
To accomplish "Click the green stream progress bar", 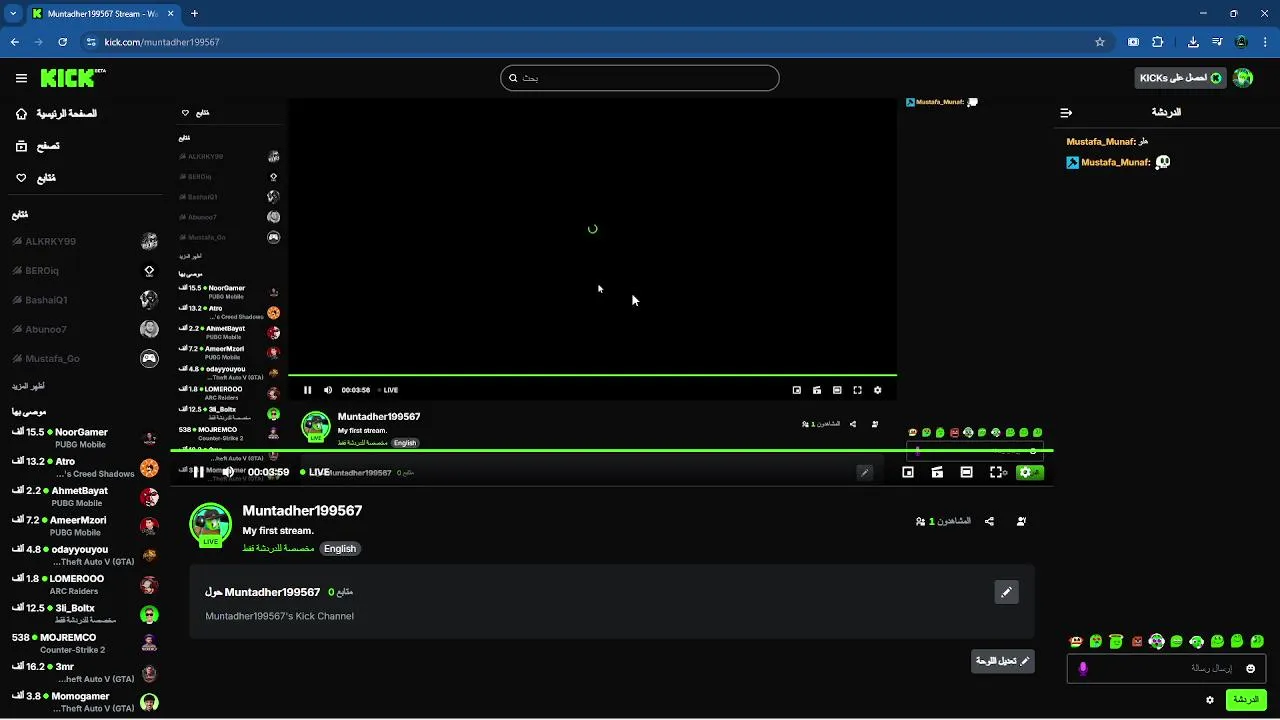I will (x=611, y=451).
